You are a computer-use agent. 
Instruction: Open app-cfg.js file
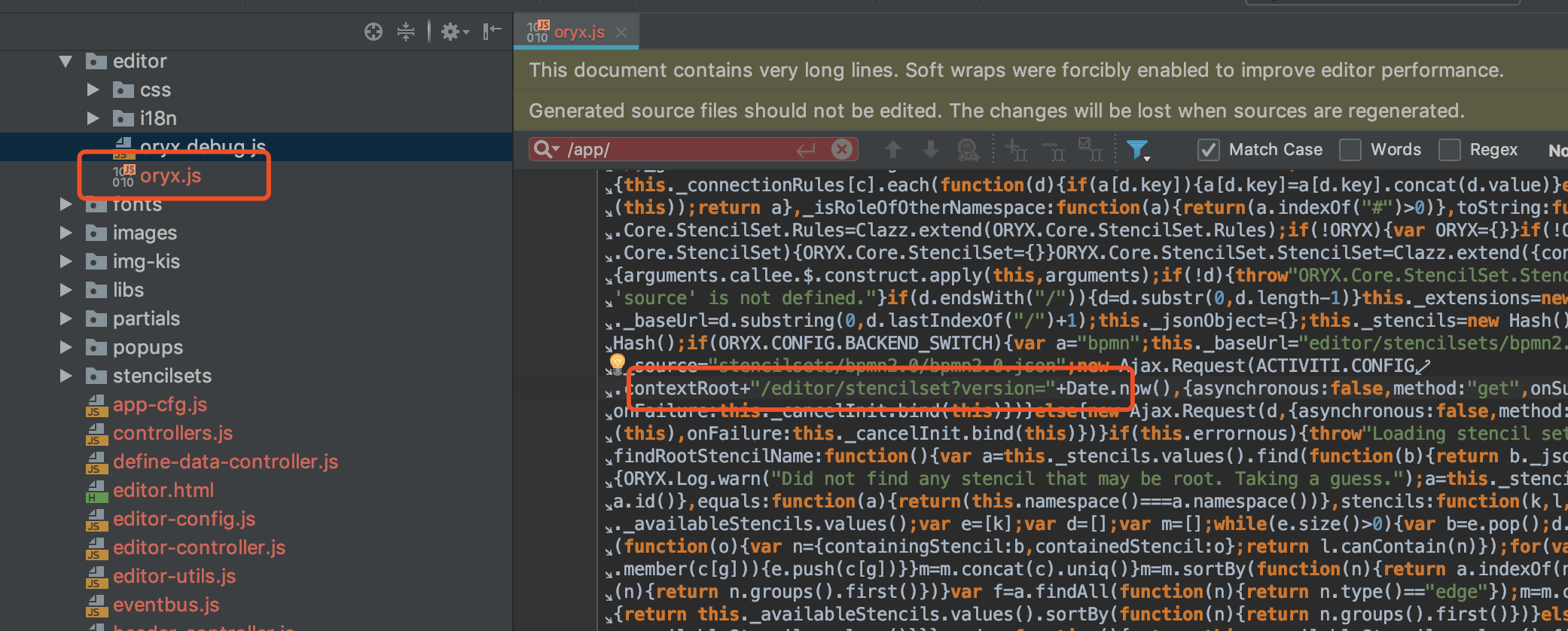click(x=160, y=404)
